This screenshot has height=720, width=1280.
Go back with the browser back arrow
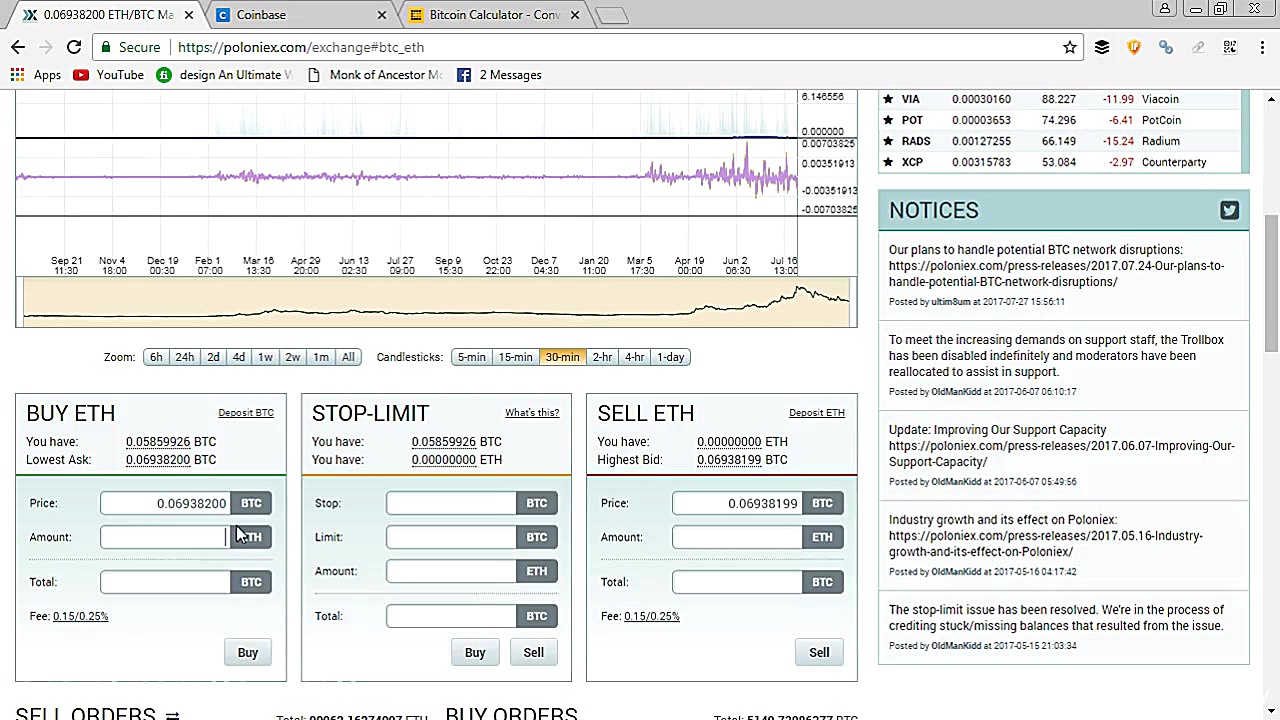(x=18, y=47)
